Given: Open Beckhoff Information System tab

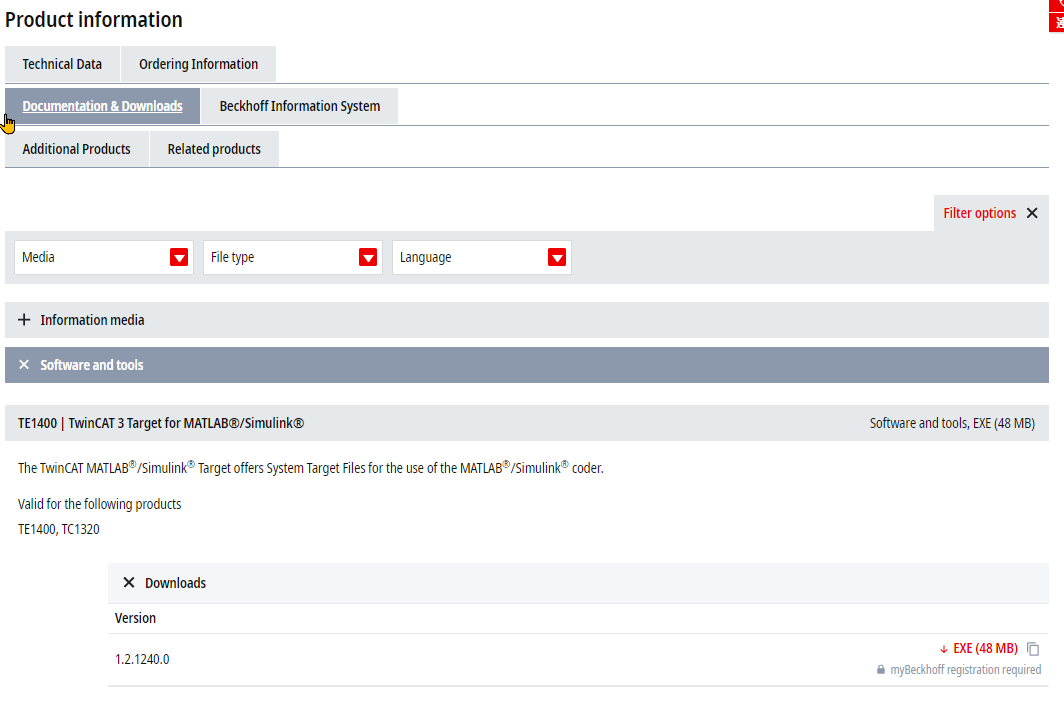Looking at the screenshot, I should point(299,107).
